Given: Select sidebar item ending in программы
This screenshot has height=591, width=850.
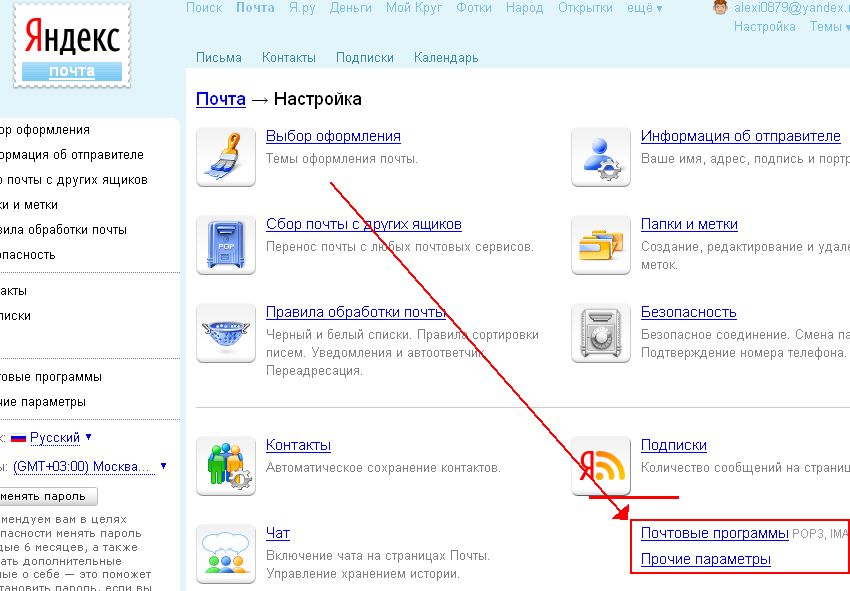Looking at the screenshot, I should pos(51,377).
